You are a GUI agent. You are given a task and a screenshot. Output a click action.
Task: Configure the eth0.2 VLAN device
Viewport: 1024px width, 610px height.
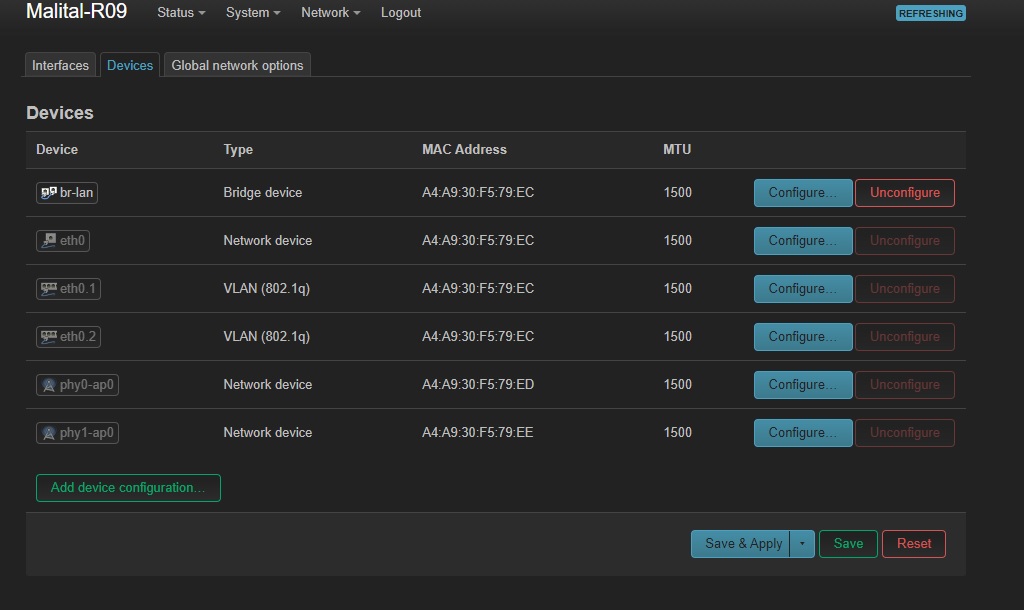tap(803, 336)
